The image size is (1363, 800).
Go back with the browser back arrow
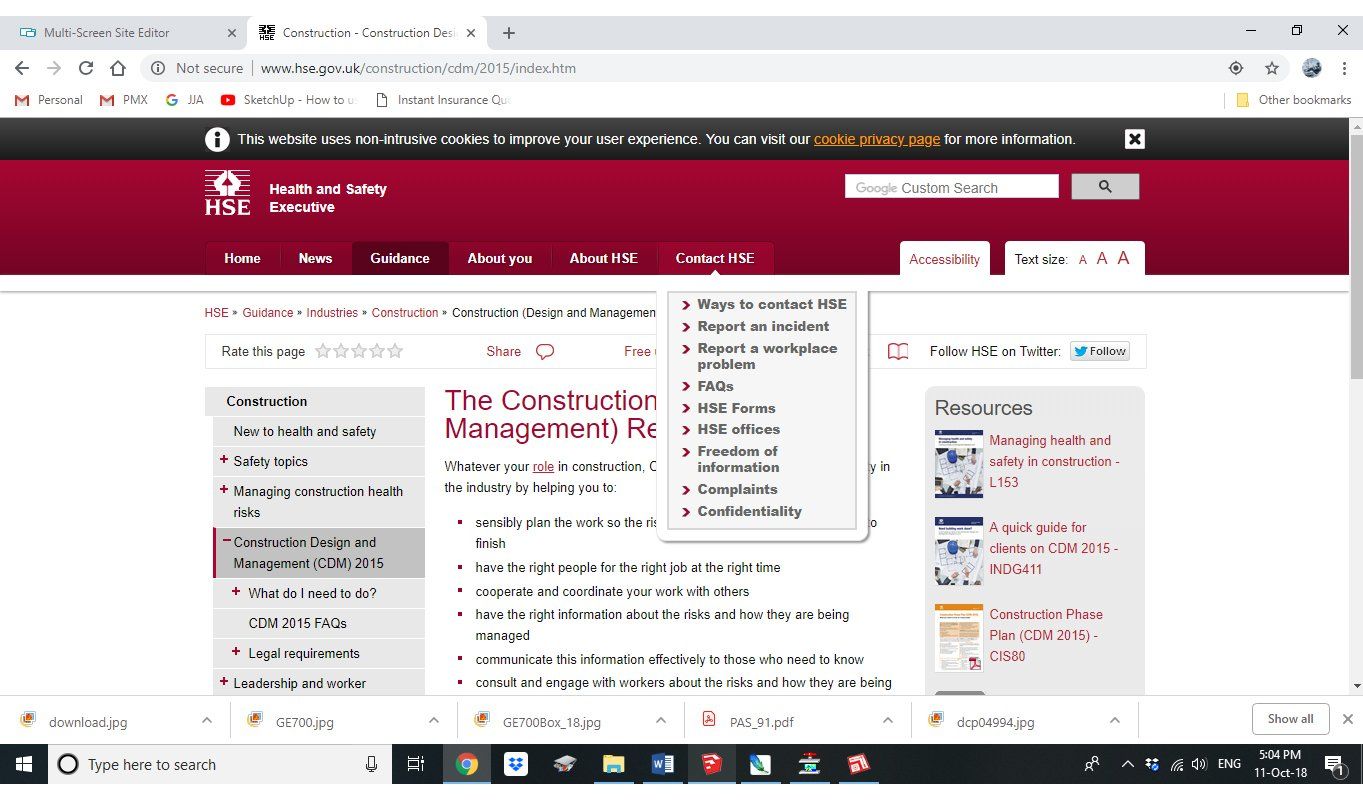click(22, 68)
